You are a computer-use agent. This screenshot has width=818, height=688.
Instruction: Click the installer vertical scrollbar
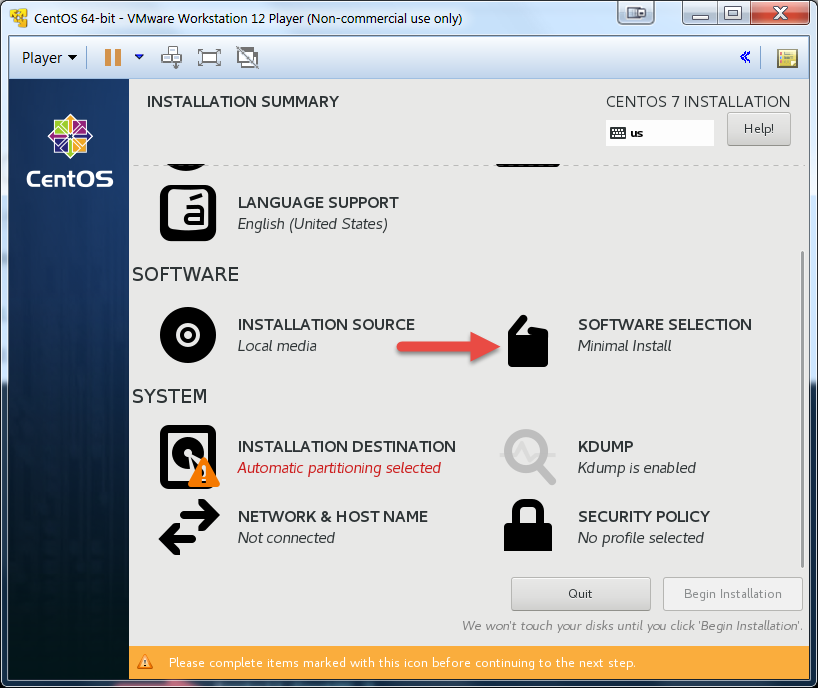click(802, 409)
